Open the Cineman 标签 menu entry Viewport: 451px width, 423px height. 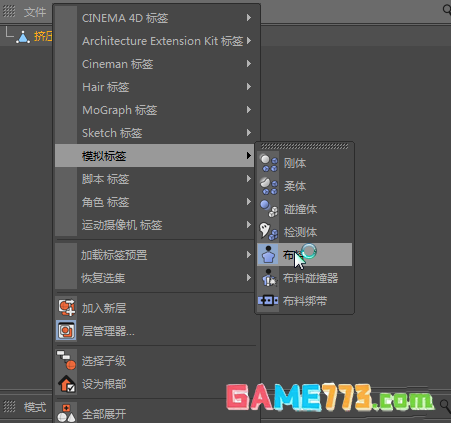(x=155, y=64)
